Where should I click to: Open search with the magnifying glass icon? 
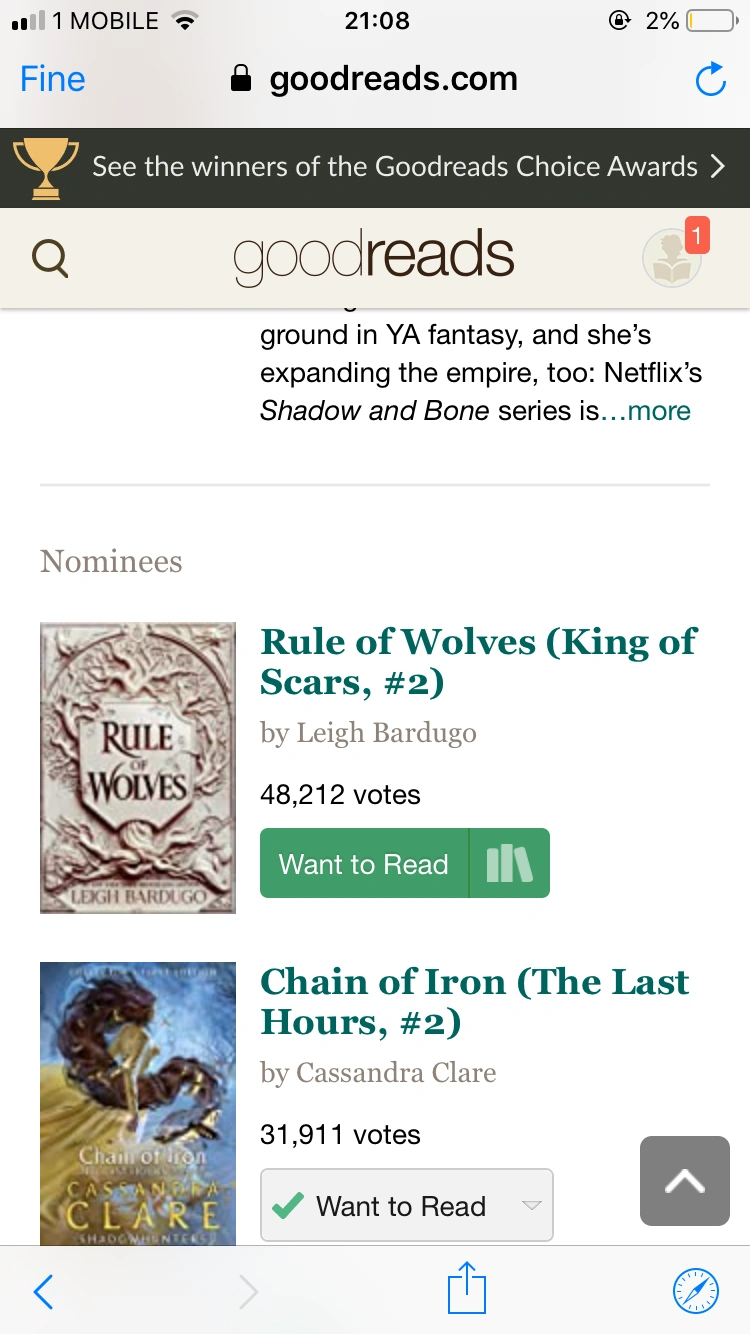pos(48,257)
